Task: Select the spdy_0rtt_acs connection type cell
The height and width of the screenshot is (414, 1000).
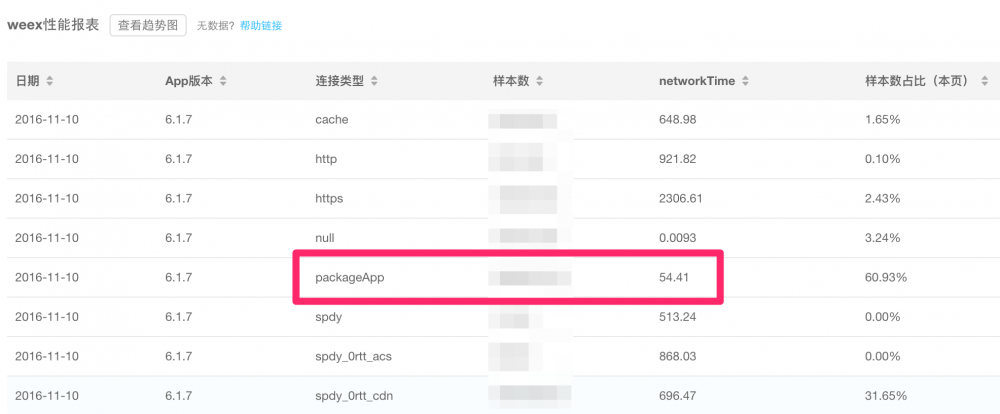Action: tap(353, 356)
